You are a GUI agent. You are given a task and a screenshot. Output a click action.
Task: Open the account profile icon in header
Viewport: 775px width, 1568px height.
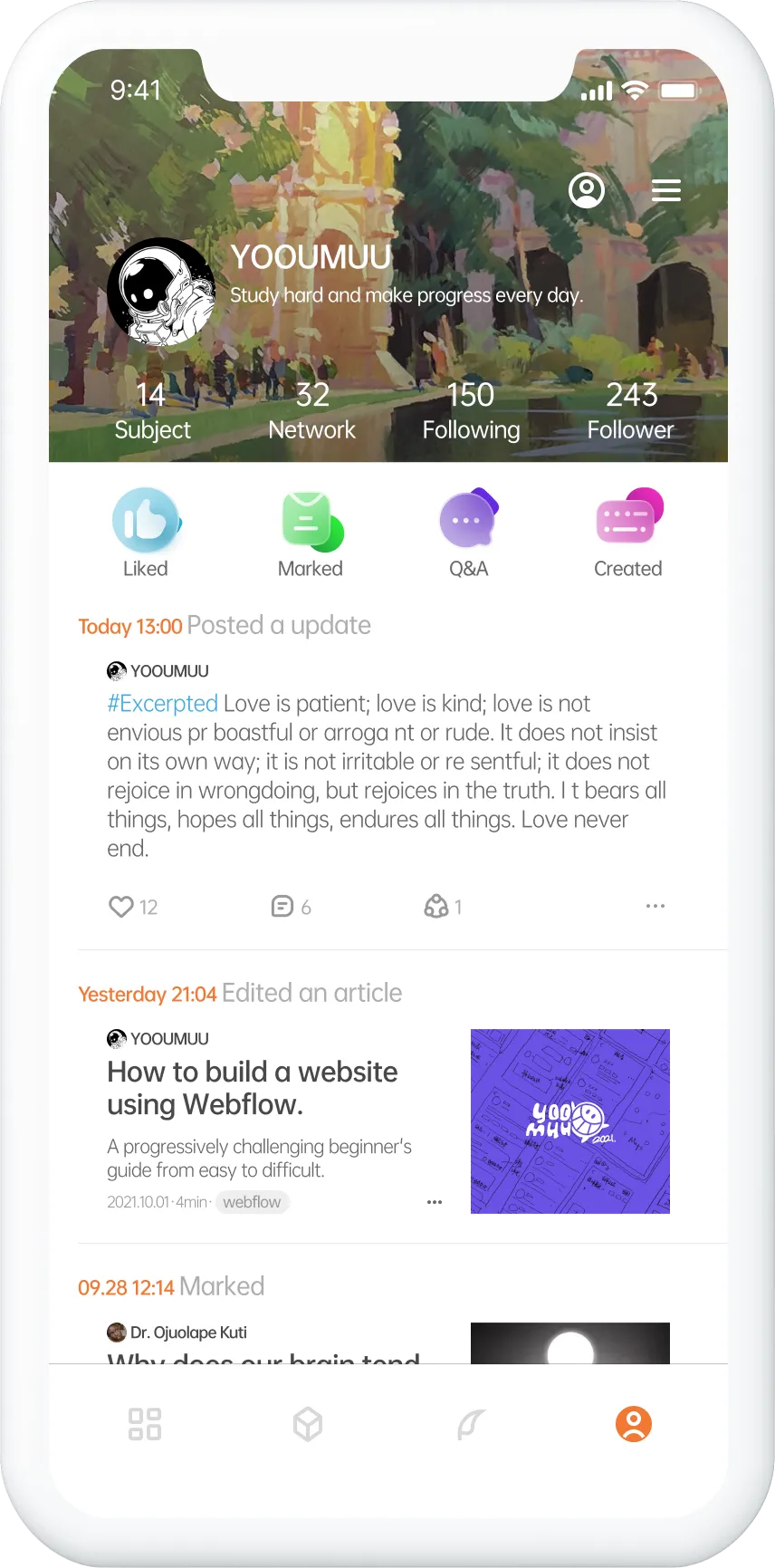(587, 190)
